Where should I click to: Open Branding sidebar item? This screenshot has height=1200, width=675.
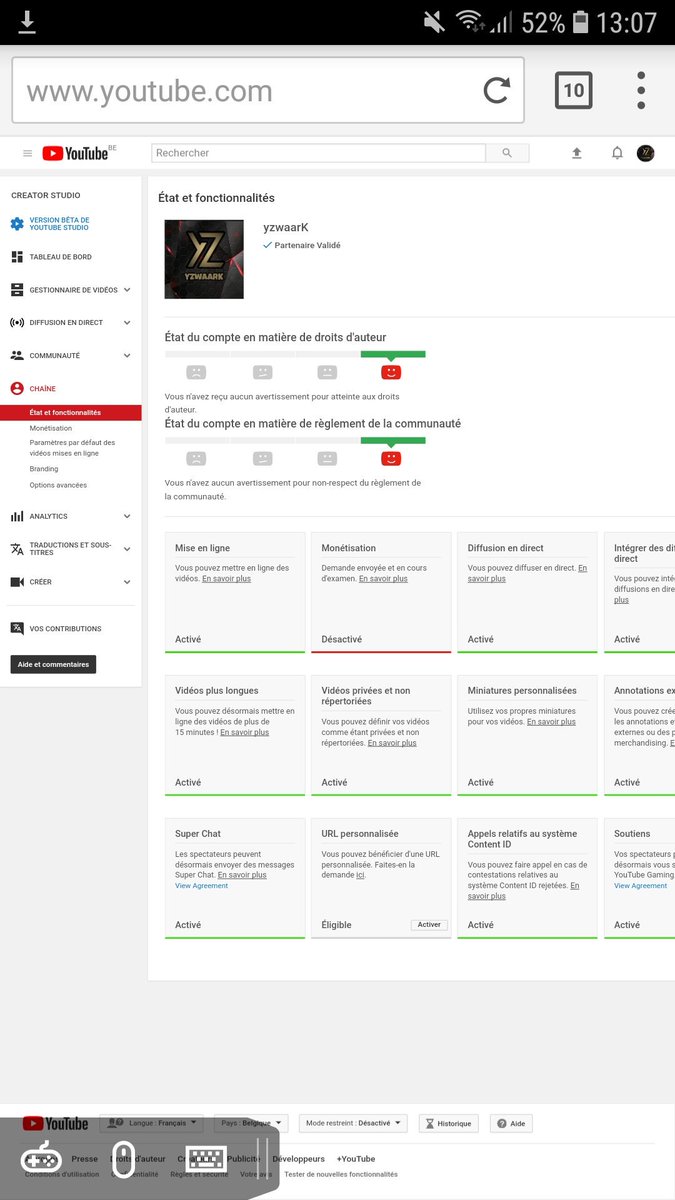pos(44,468)
